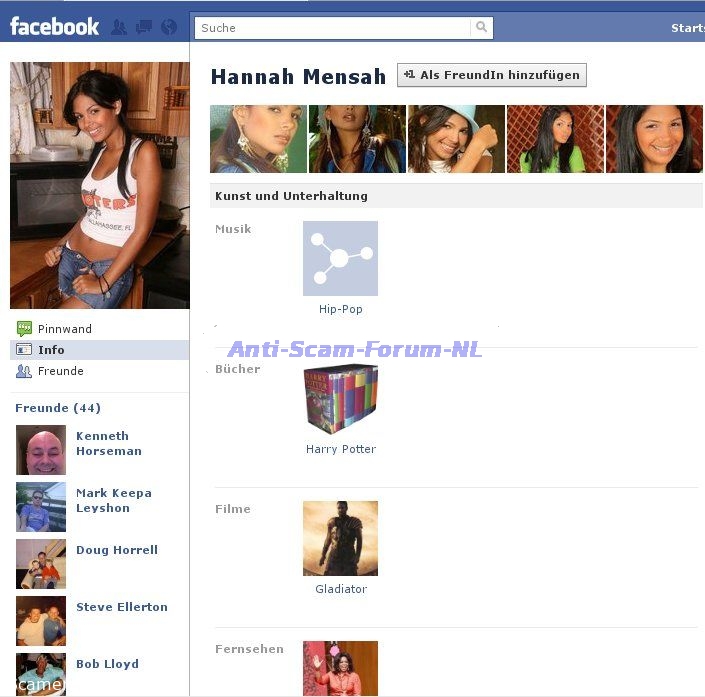This screenshot has width=705, height=697.
Task: Click Steve Ellerton's name link
Action: click(121, 607)
